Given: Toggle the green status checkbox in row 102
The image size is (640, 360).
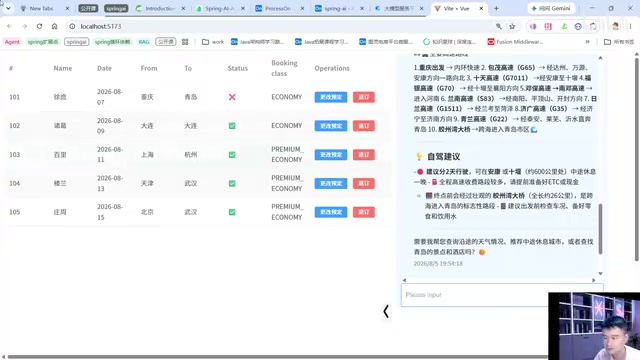Looking at the screenshot, I should [232, 126].
